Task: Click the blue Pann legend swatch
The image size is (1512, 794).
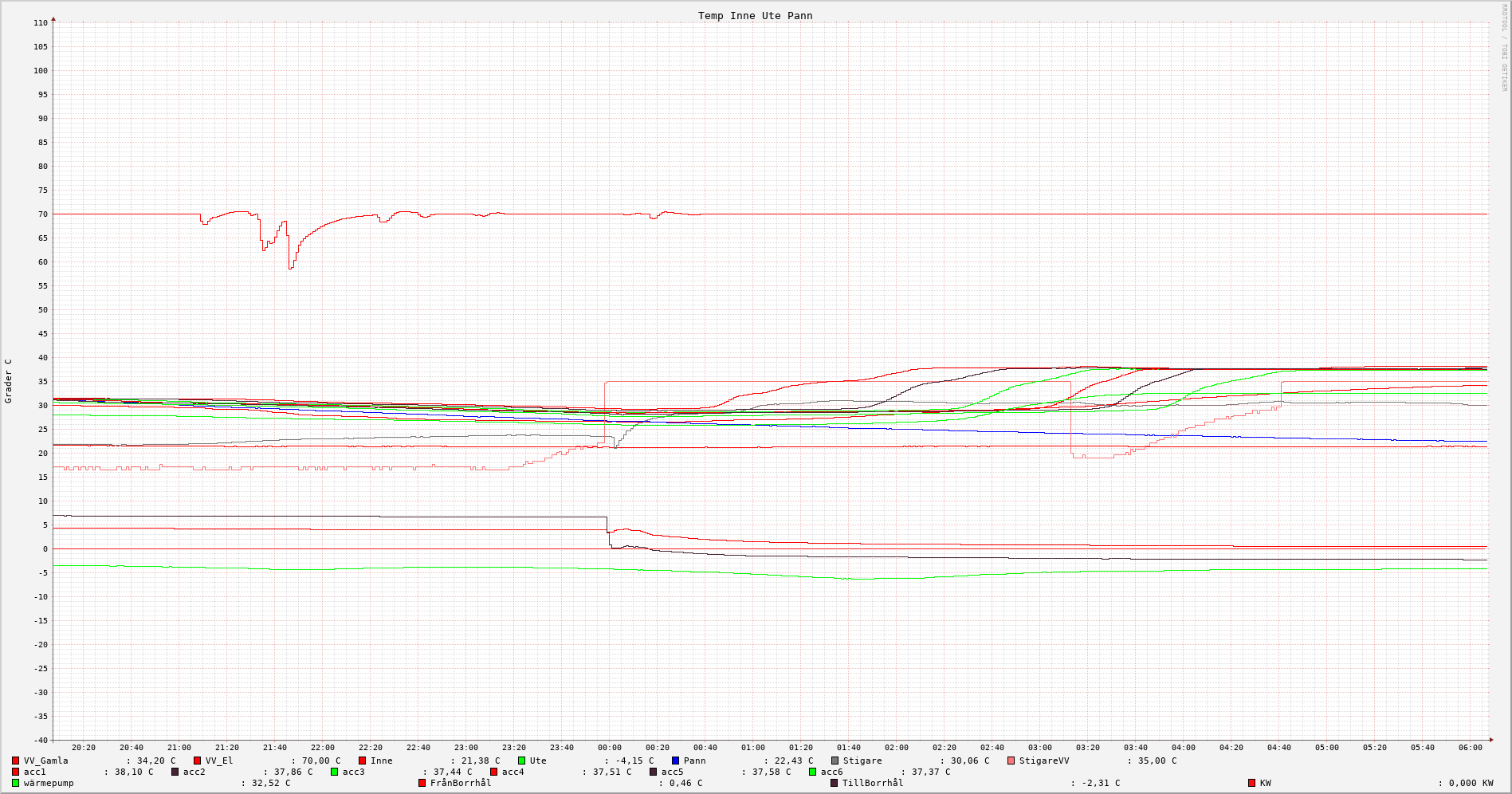Action: (x=675, y=761)
